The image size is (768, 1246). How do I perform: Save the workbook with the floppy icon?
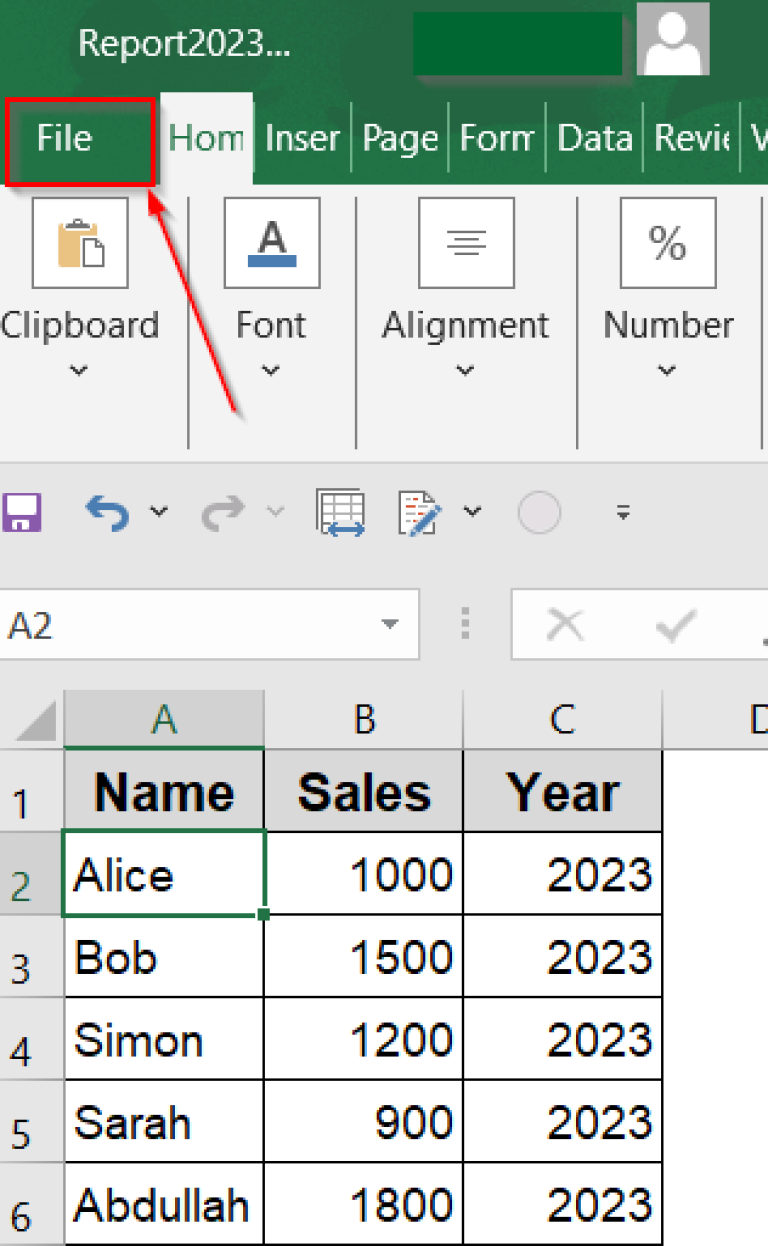coord(20,513)
